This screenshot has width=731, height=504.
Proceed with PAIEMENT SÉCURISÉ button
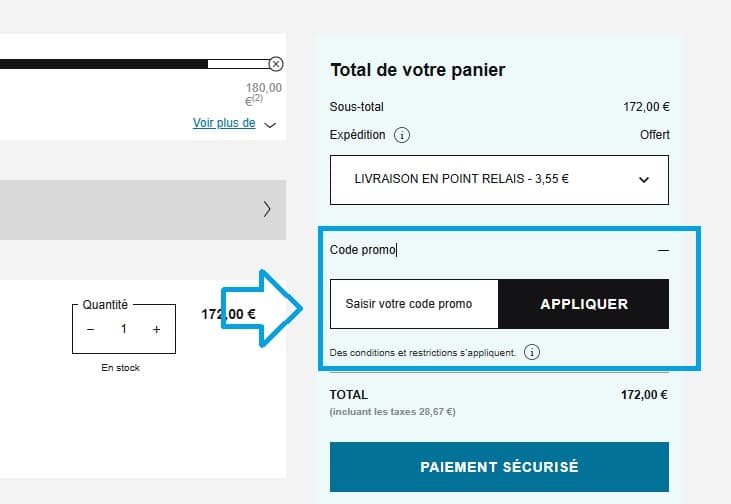[498, 467]
